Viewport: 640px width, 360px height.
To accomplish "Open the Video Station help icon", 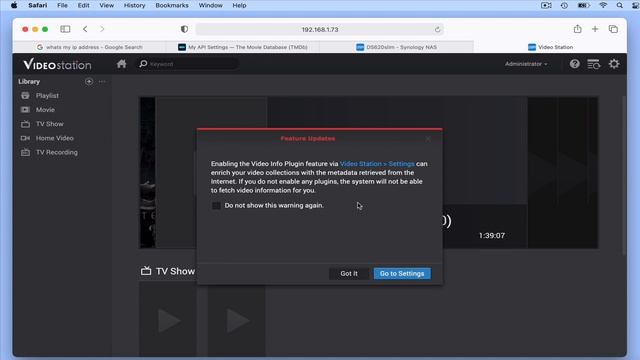I will [574, 64].
